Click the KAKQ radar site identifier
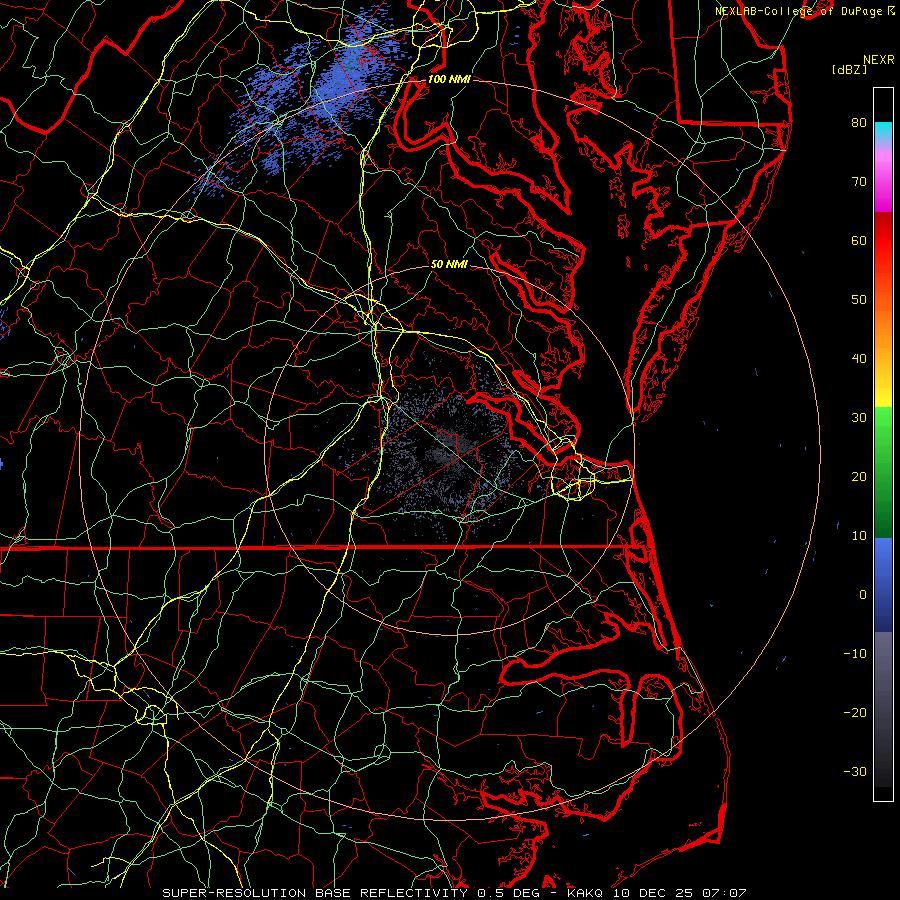 pos(585,893)
